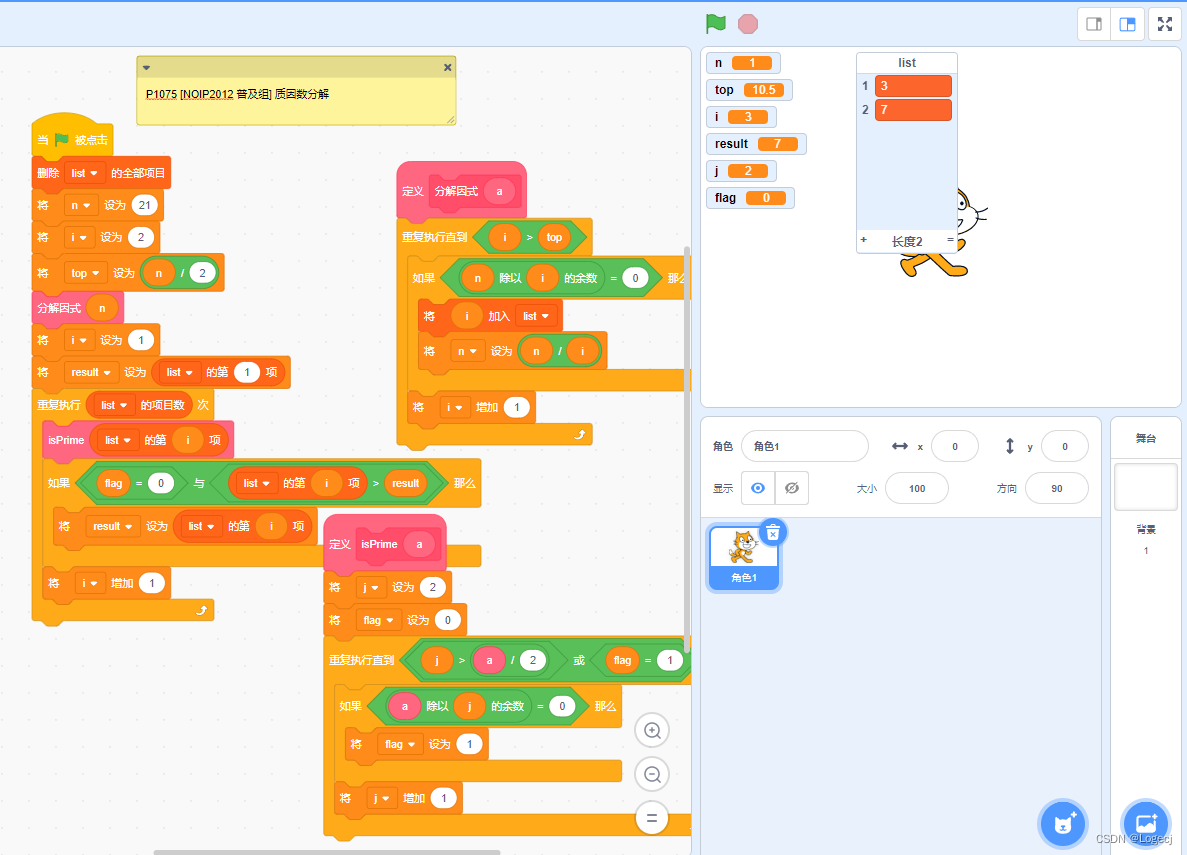Click the 舞台 stage label
This screenshot has height=855, width=1187.
coord(1145,438)
